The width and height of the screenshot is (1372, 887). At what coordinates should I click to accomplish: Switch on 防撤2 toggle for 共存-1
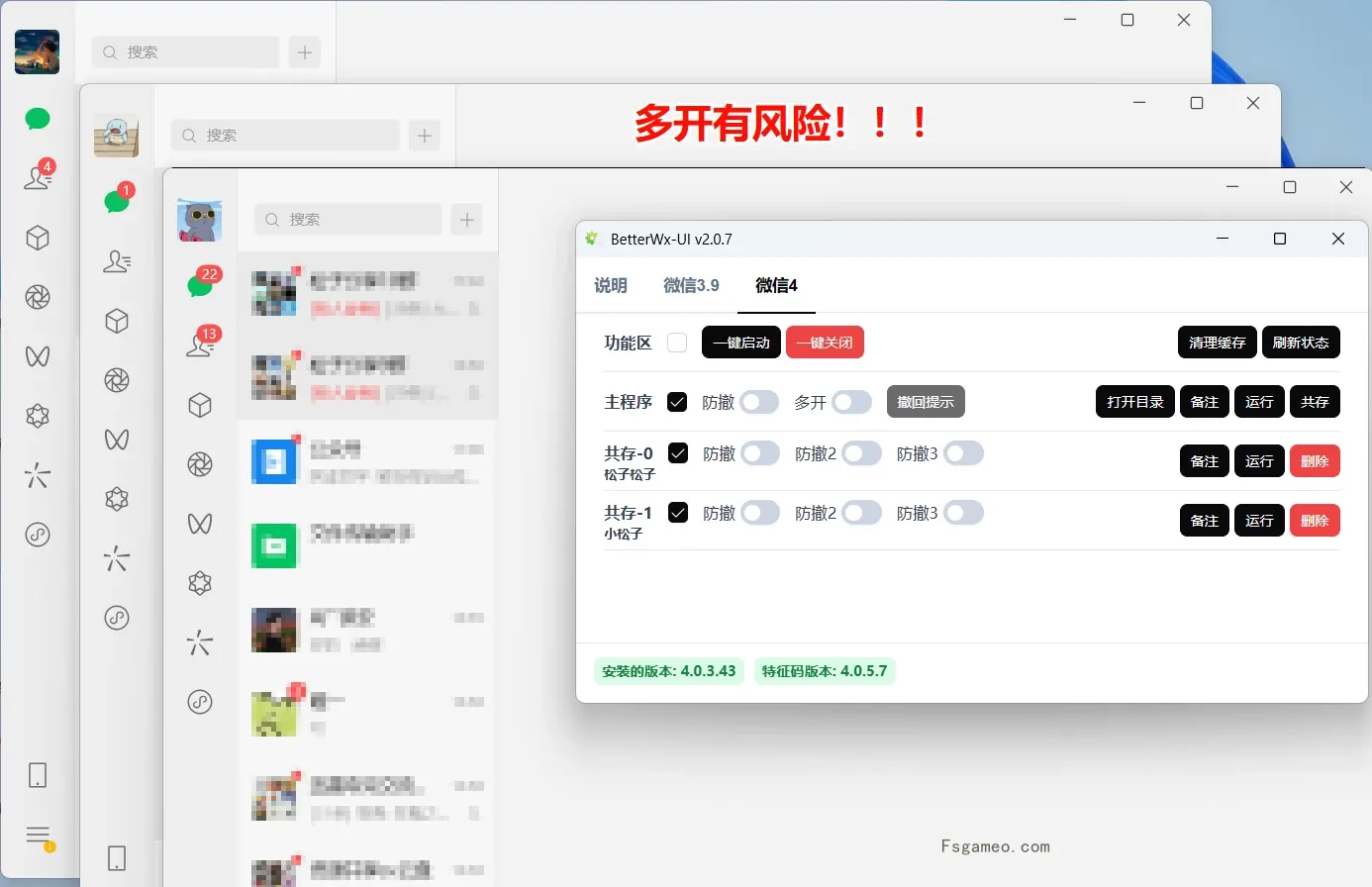coord(862,513)
